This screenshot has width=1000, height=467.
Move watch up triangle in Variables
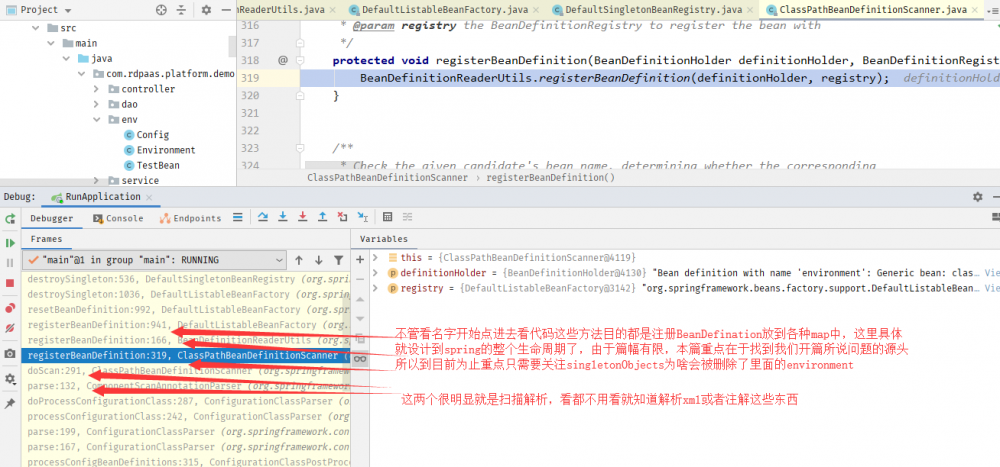360,299
